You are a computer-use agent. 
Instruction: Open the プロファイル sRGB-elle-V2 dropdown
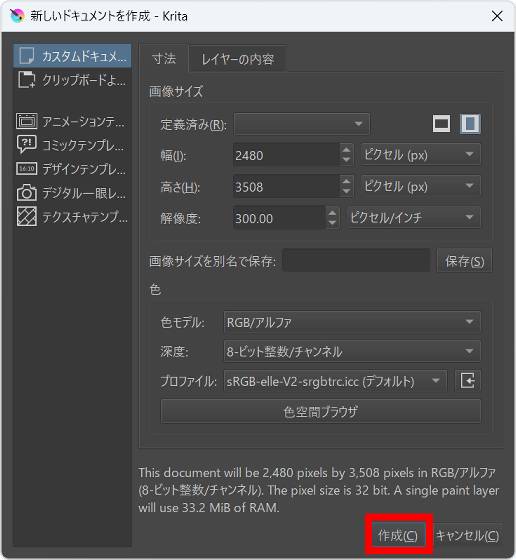click(x=335, y=381)
